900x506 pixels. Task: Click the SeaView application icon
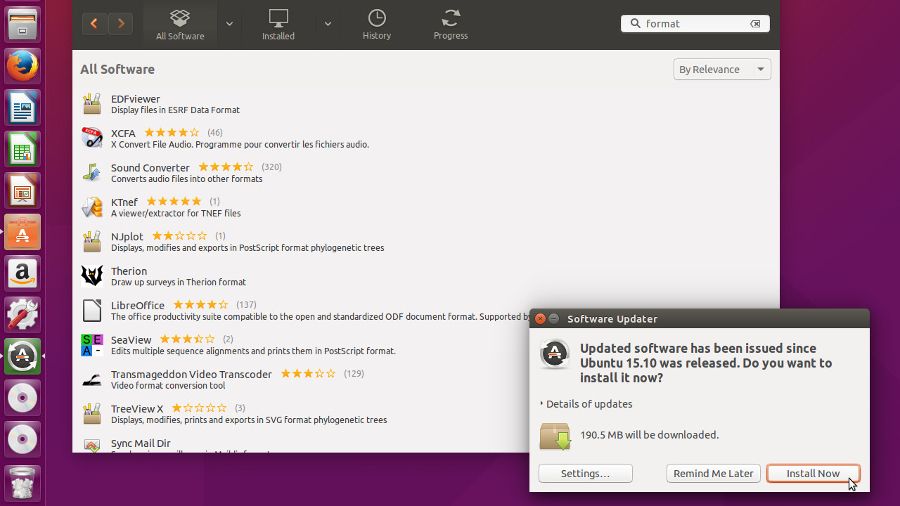pyautogui.click(x=92, y=345)
